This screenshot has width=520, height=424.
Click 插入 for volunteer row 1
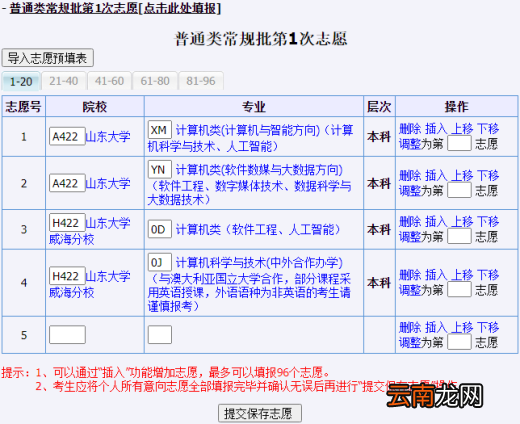point(436,129)
